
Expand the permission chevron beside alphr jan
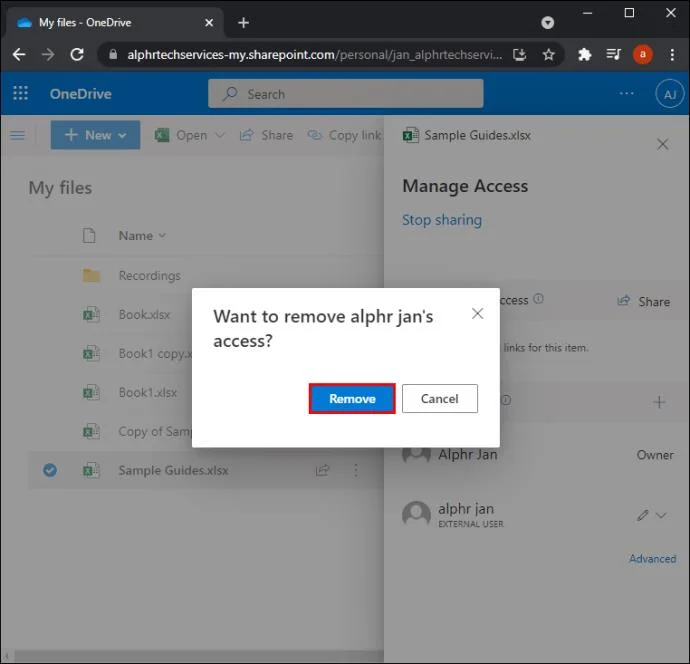[661, 515]
